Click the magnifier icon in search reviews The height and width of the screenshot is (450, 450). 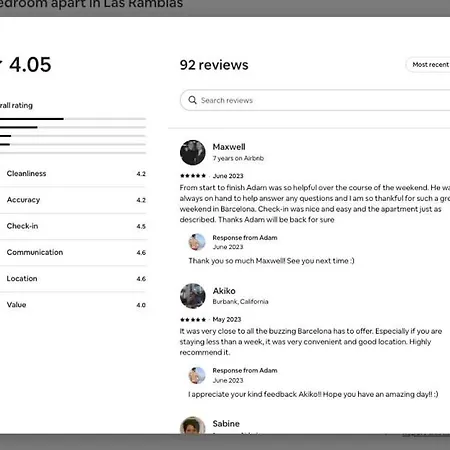(x=192, y=100)
